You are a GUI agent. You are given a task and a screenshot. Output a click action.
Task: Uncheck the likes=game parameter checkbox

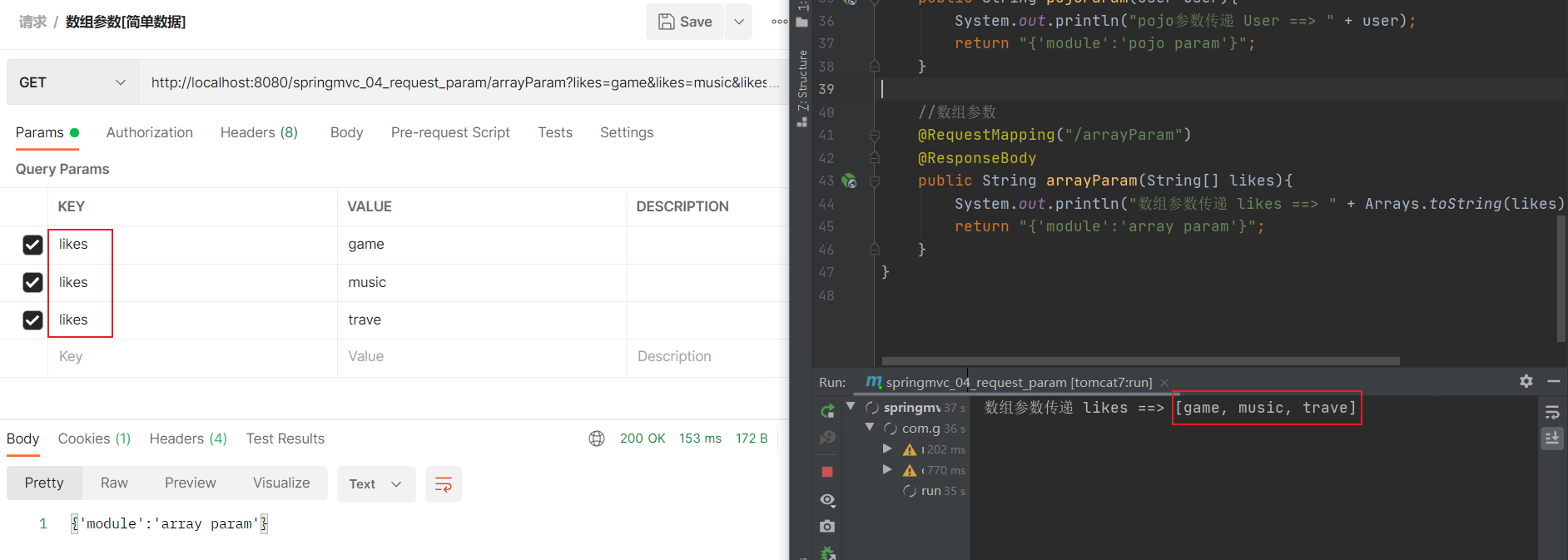pos(32,245)
